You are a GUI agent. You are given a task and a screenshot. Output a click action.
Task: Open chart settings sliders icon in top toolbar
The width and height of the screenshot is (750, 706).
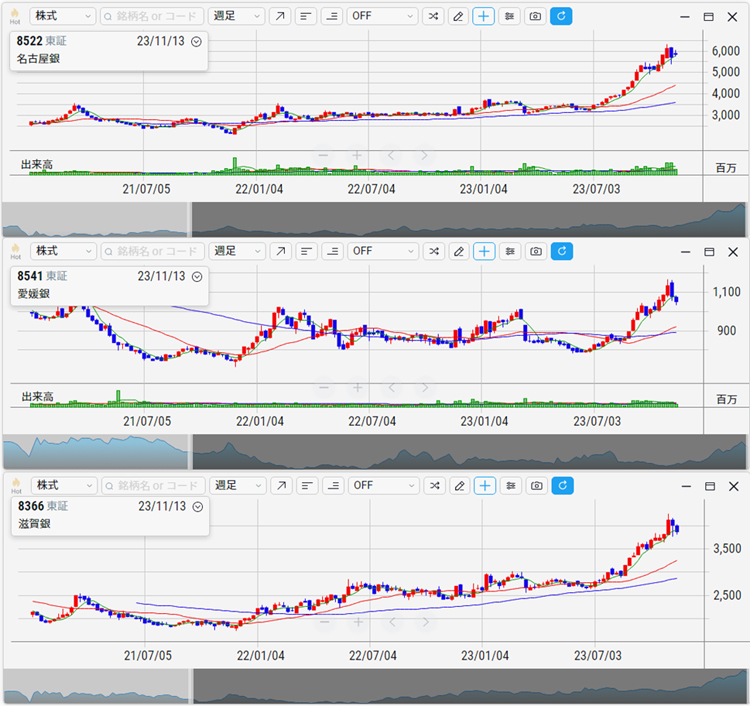[510, 17]
